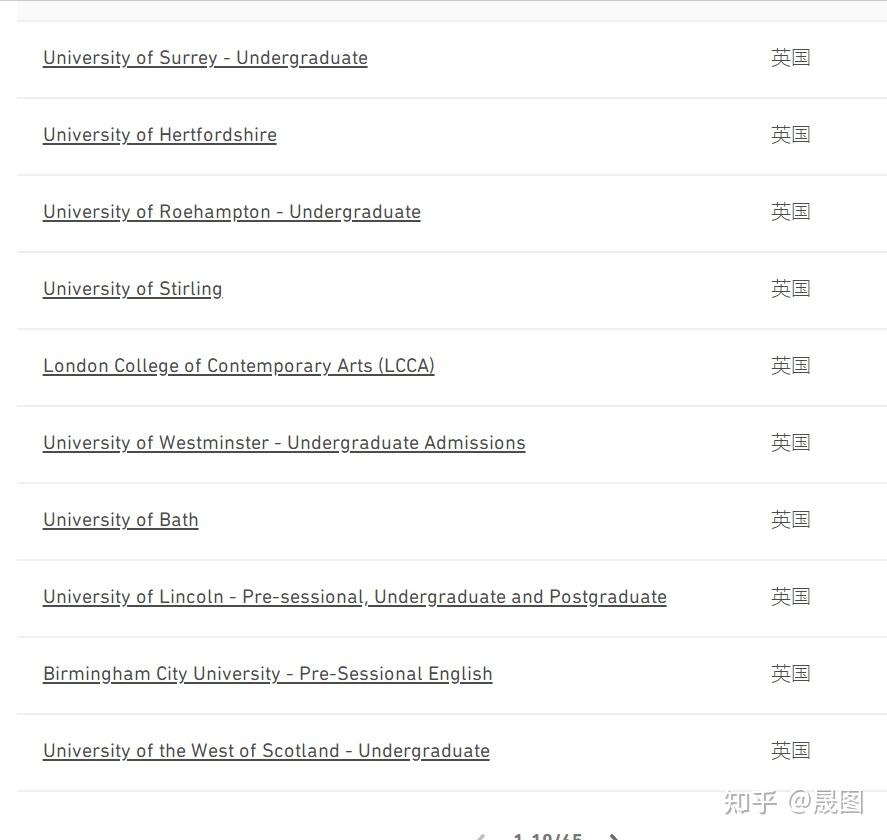Image resolution: width=887 pixels, height=840 pixels.
Task: Click 英国 in the LCCA row
Action: click(790, 366)
